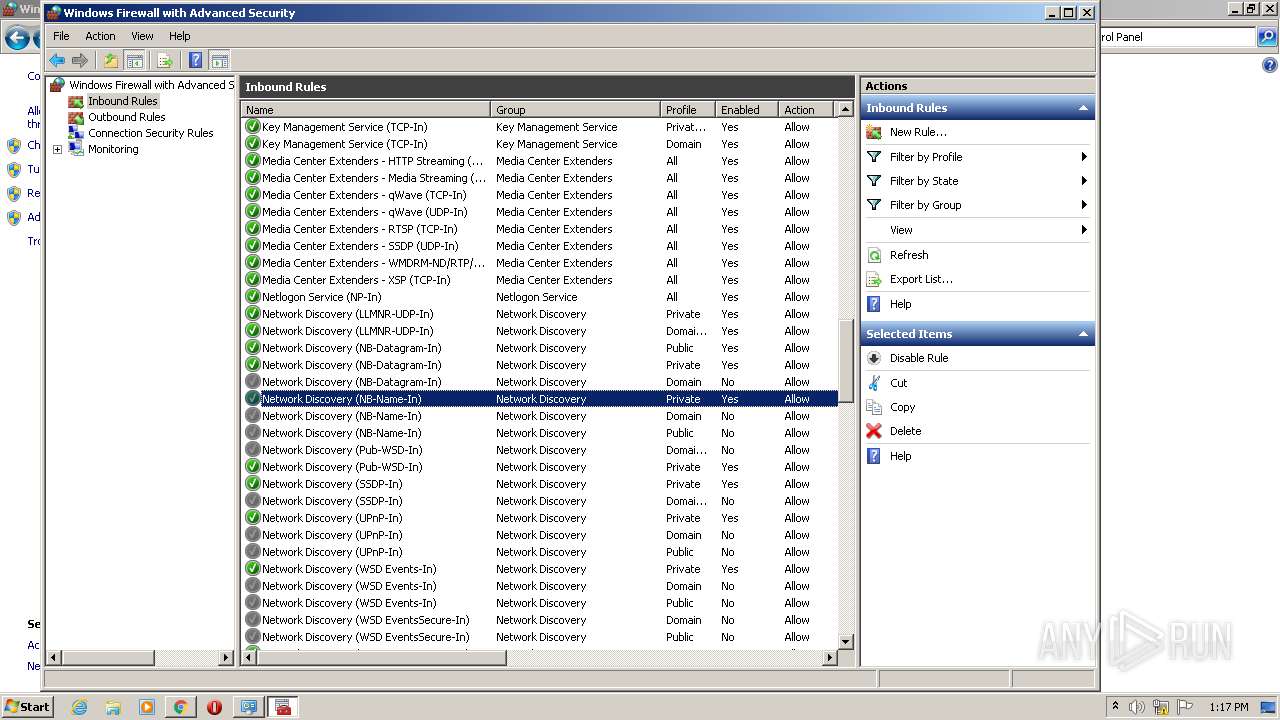Select Network Discovery (NB-Datagram-In) Public rule

(x=540, y=348)
